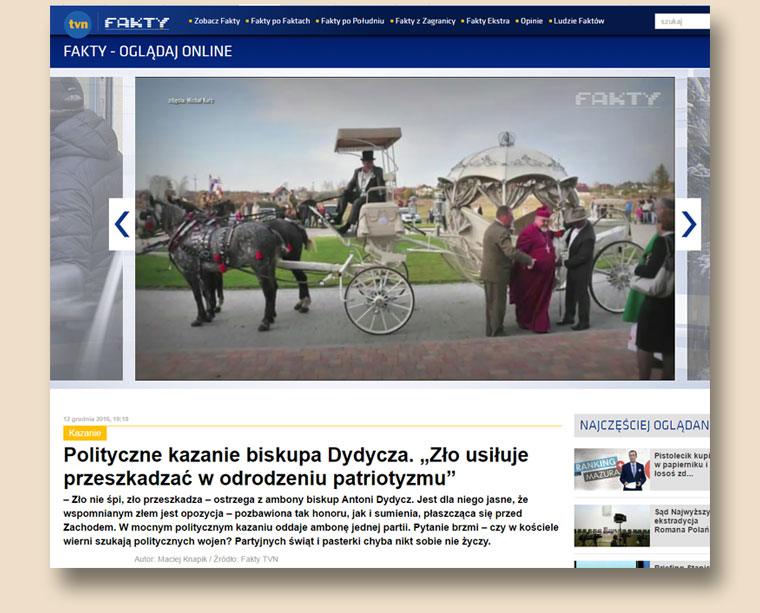The width and height of the screenshot is (760, 613).
Task: Click the article lead starting Zło nie śpi
Action: 311,520
